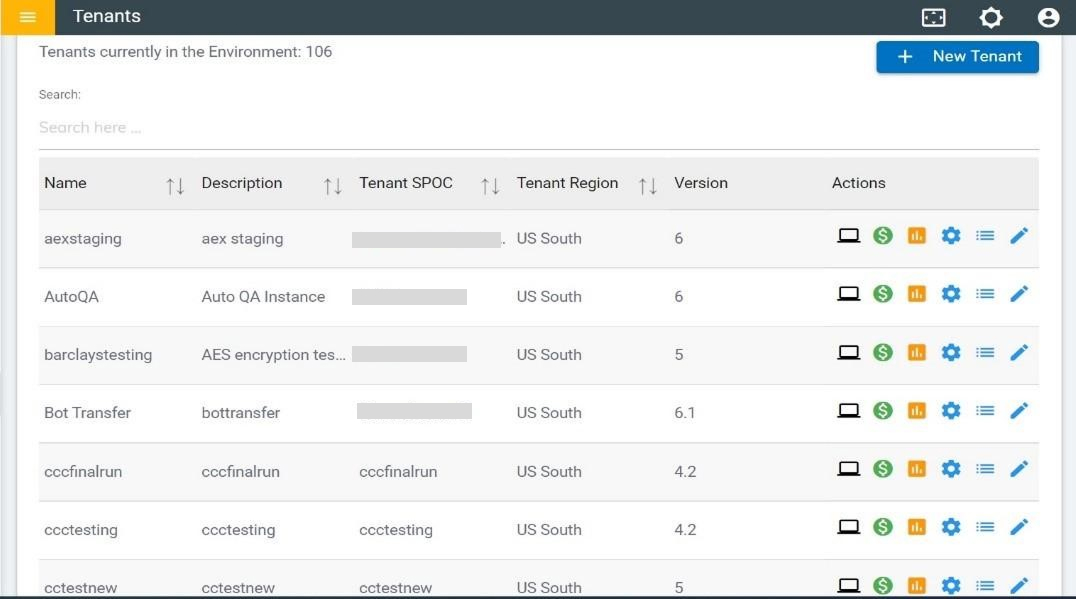This screenshot has height=599, width=1076.
Task: Select the AutoQA tenant name
Action: tap(71, 297)
